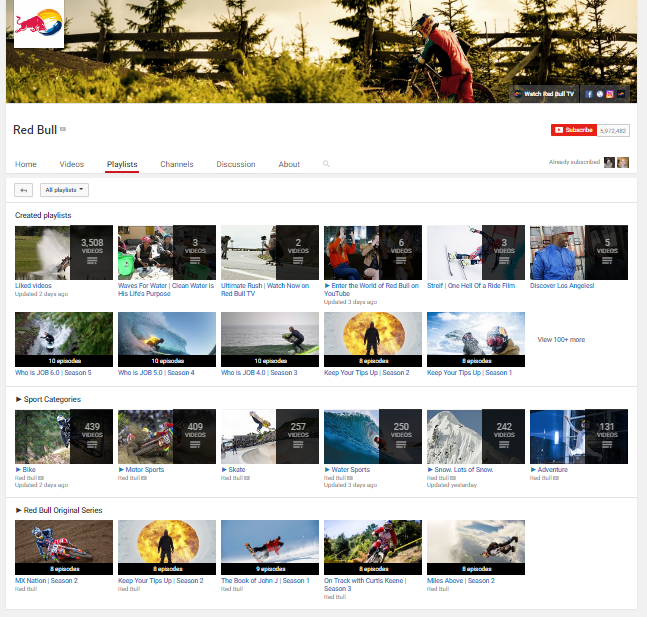Click the 5,972,482 subscriber count

[x=613, y=130]
